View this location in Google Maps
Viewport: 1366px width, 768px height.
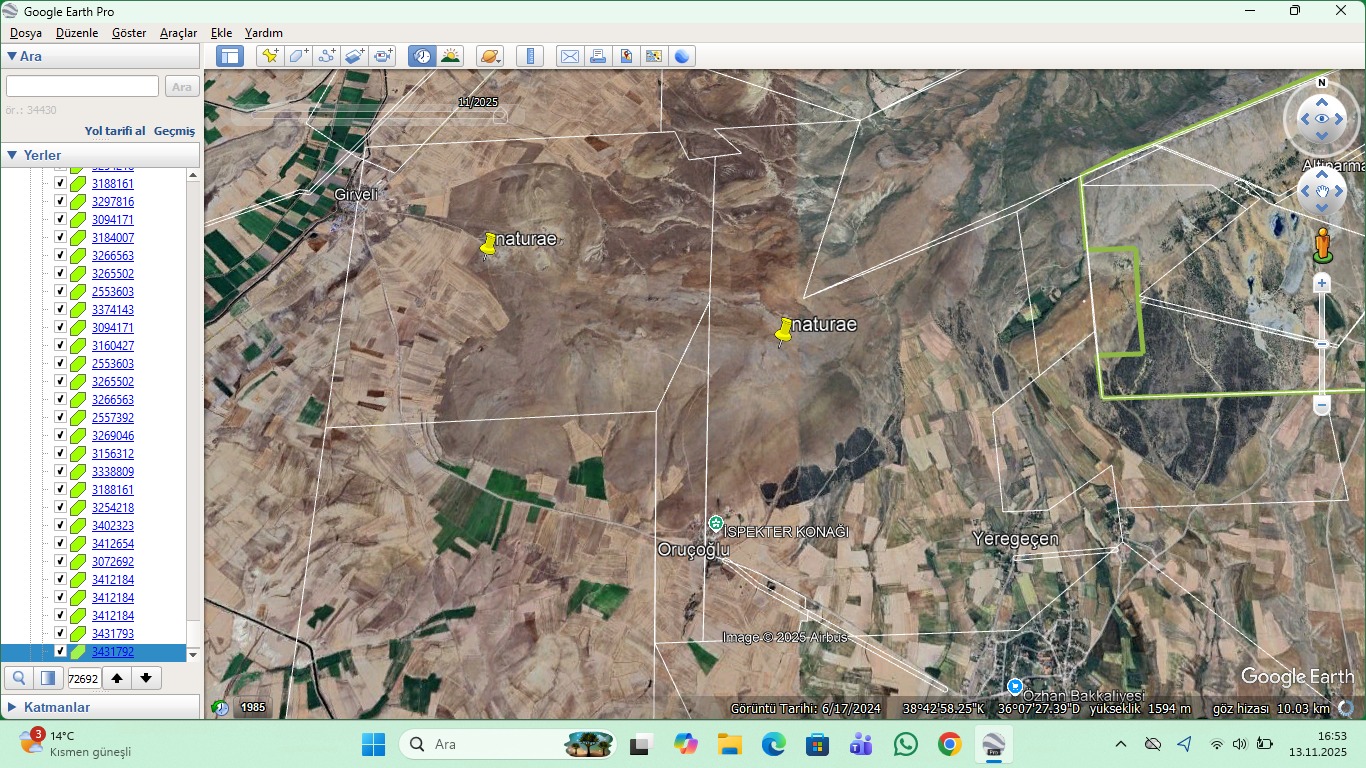[x=654, y=56]
